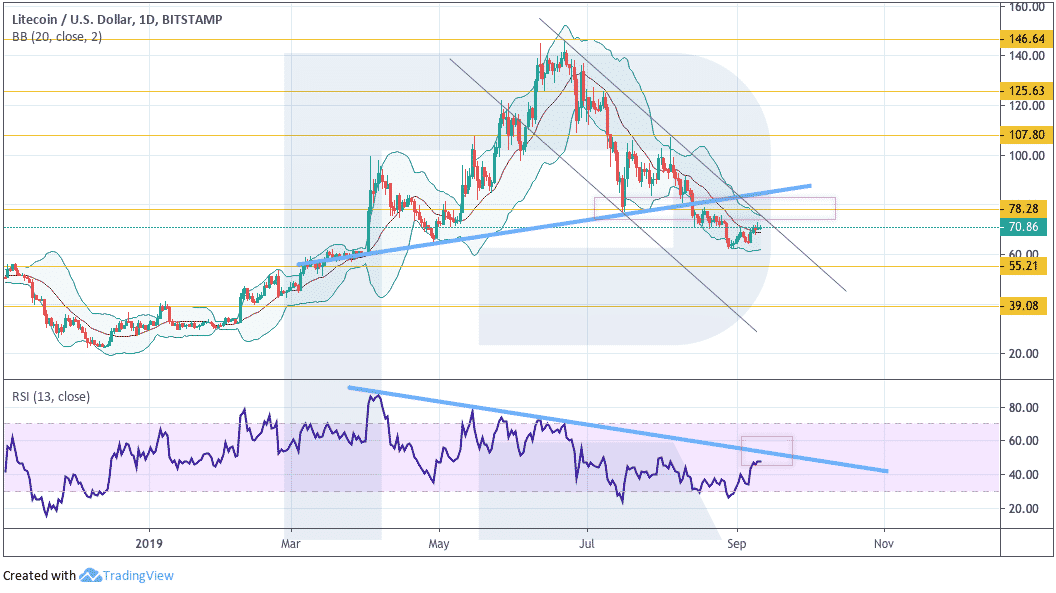Viewport: 1056px width, 593px height.
Task: Click the 107.80 price level label
Action: pos(1026,135)
